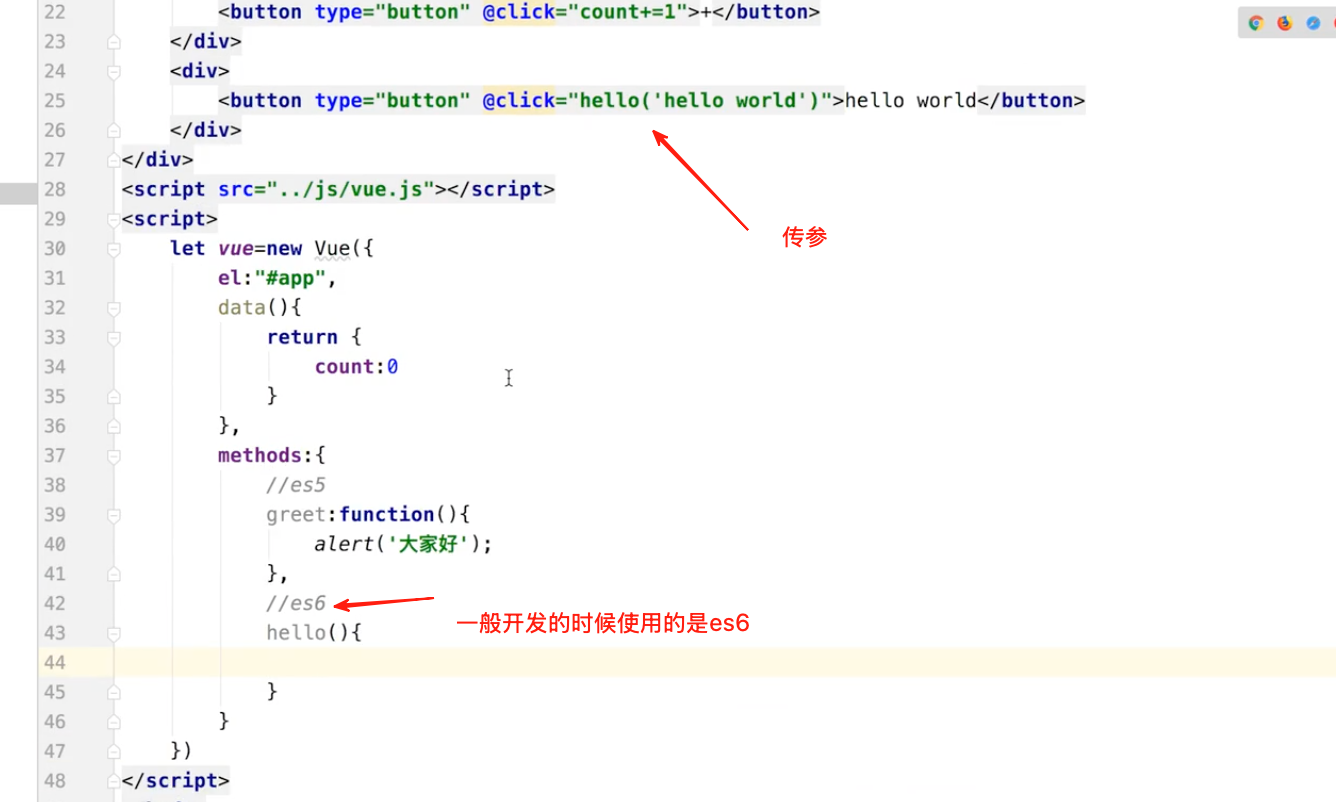Collapse the hello() fold at line 43
The image size is (1336, 802).
[x=113, y=633]
